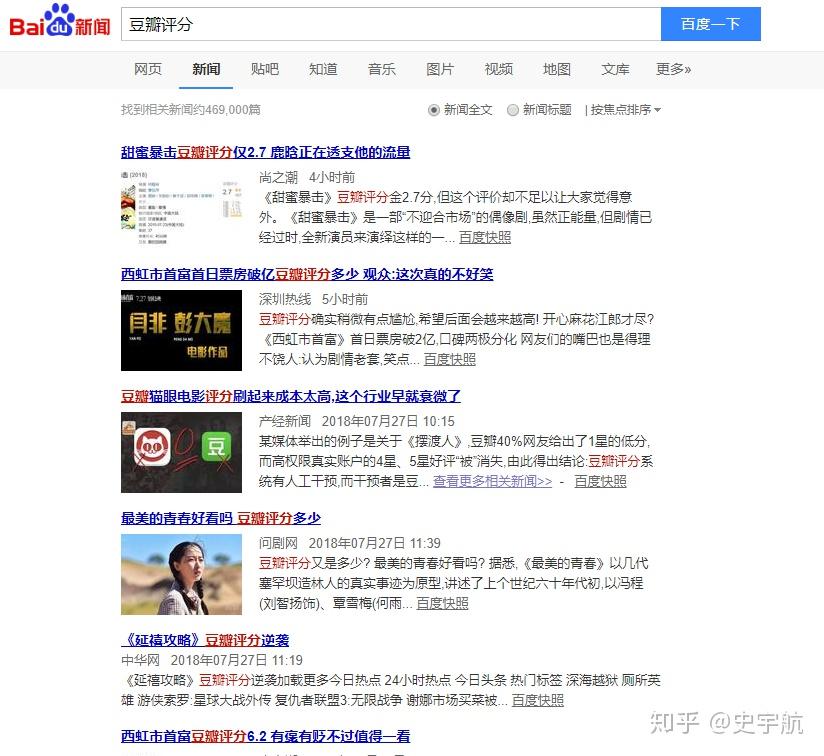This screenshot has height=756, width=824.
Task: Click thumbnail of girl in 最美的青春
Action: 181,574
